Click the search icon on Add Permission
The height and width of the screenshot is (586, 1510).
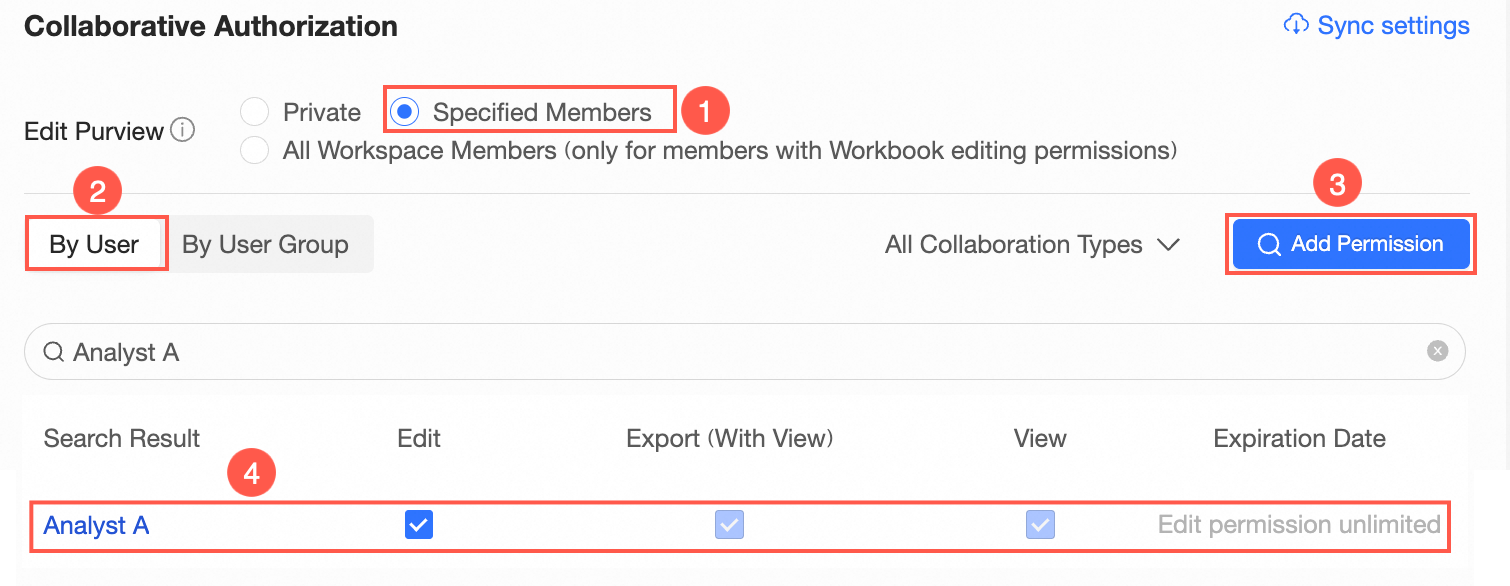coord(1269,244)
